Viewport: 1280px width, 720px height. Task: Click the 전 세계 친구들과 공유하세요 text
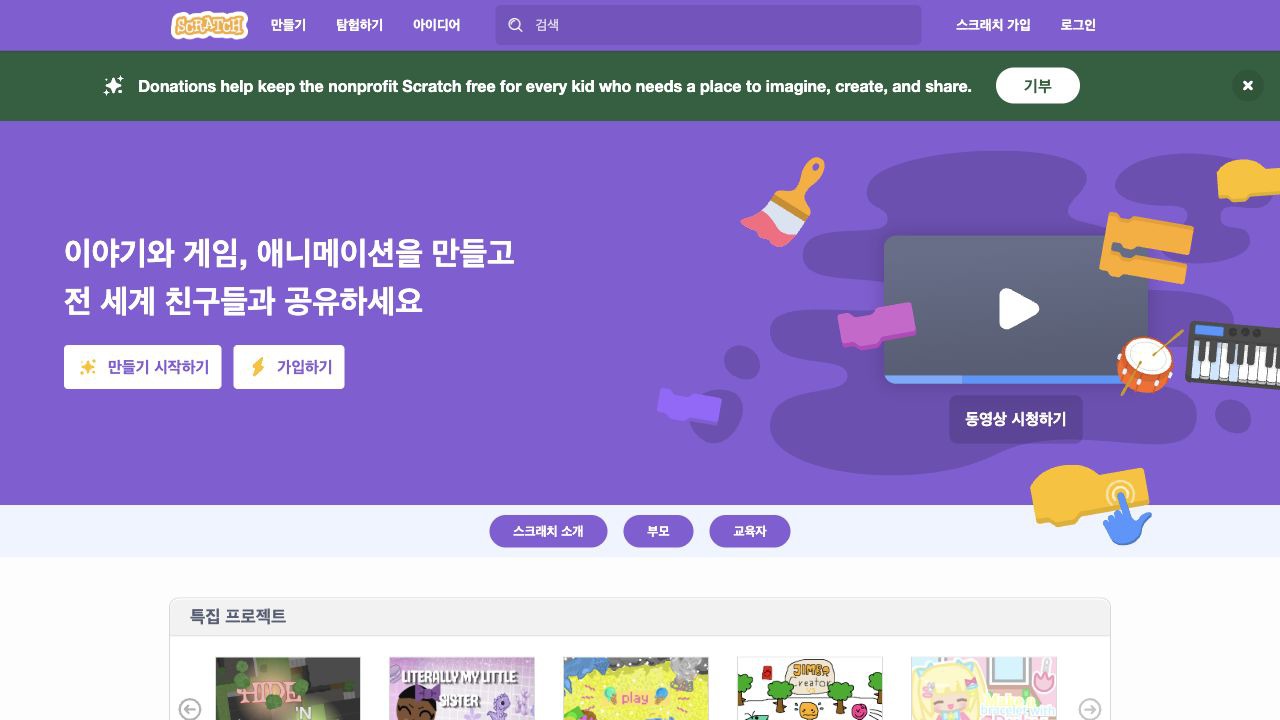coord(243,301)
